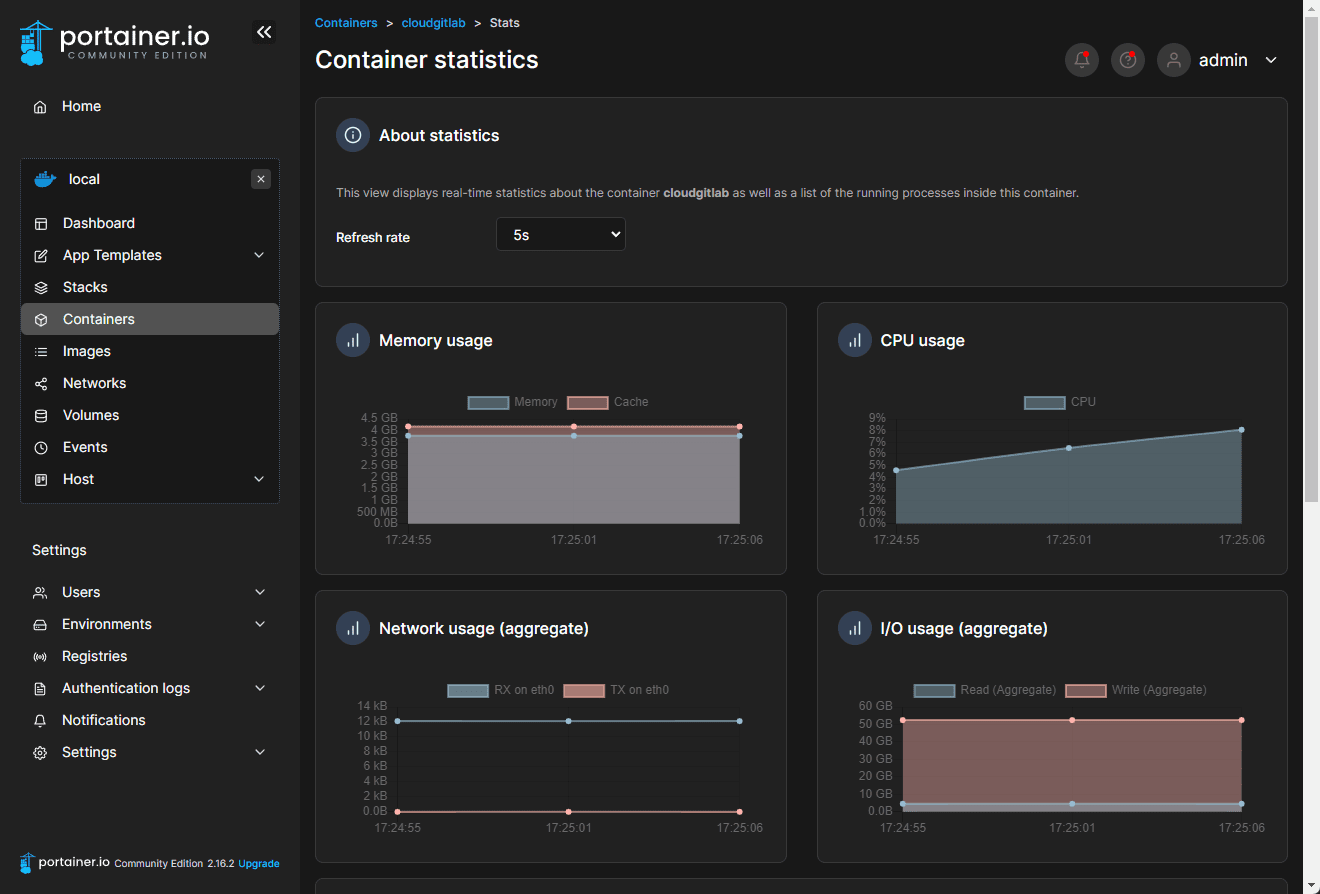Toggle the Write (Aggregate) color swatch

[1086, 690]
